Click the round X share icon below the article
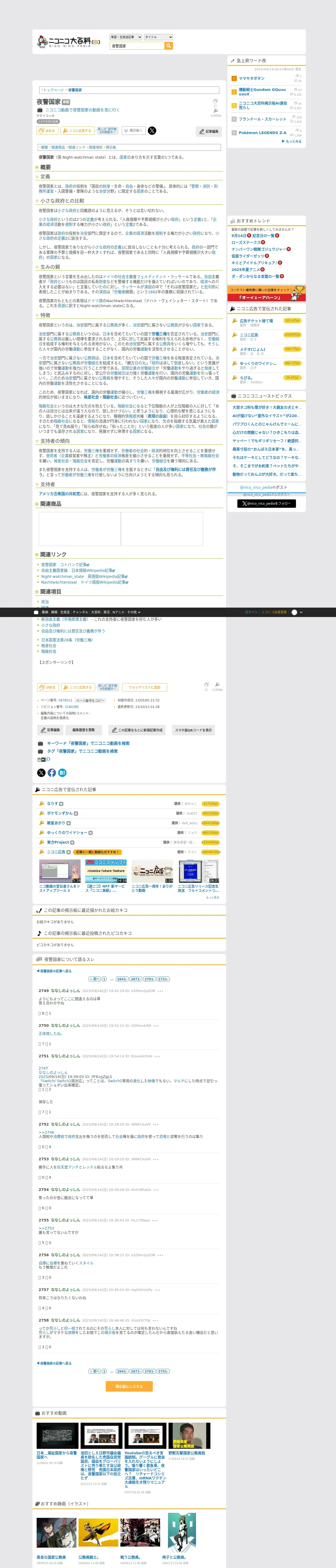 pyautogui.click(x=41, y=773)
